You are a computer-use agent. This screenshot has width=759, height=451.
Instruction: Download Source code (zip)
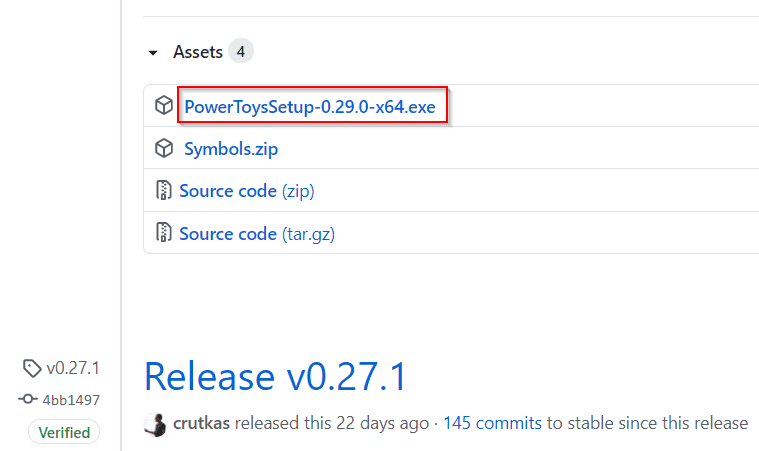click(x=247, y=191)
